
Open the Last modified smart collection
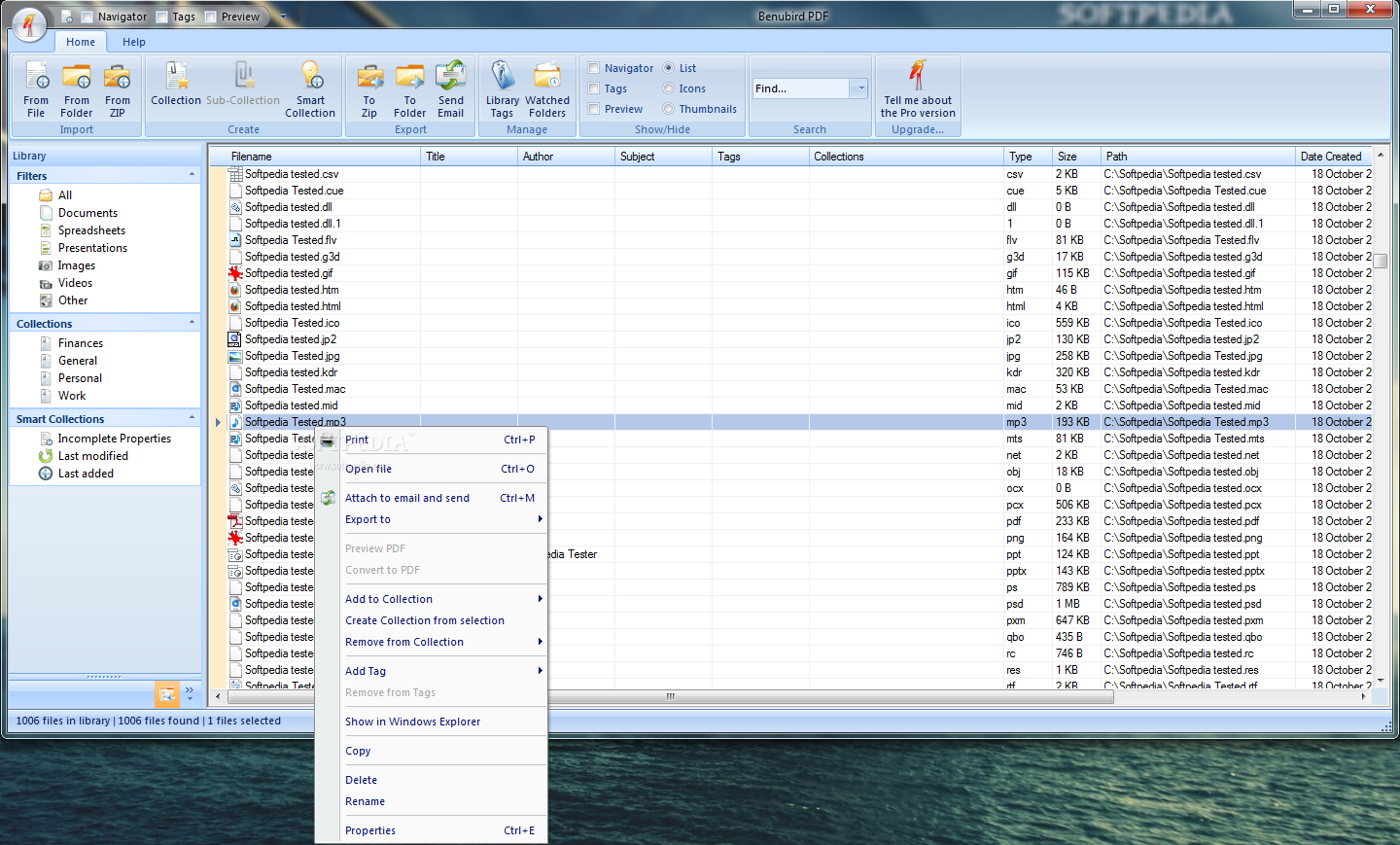click(92, 456)
